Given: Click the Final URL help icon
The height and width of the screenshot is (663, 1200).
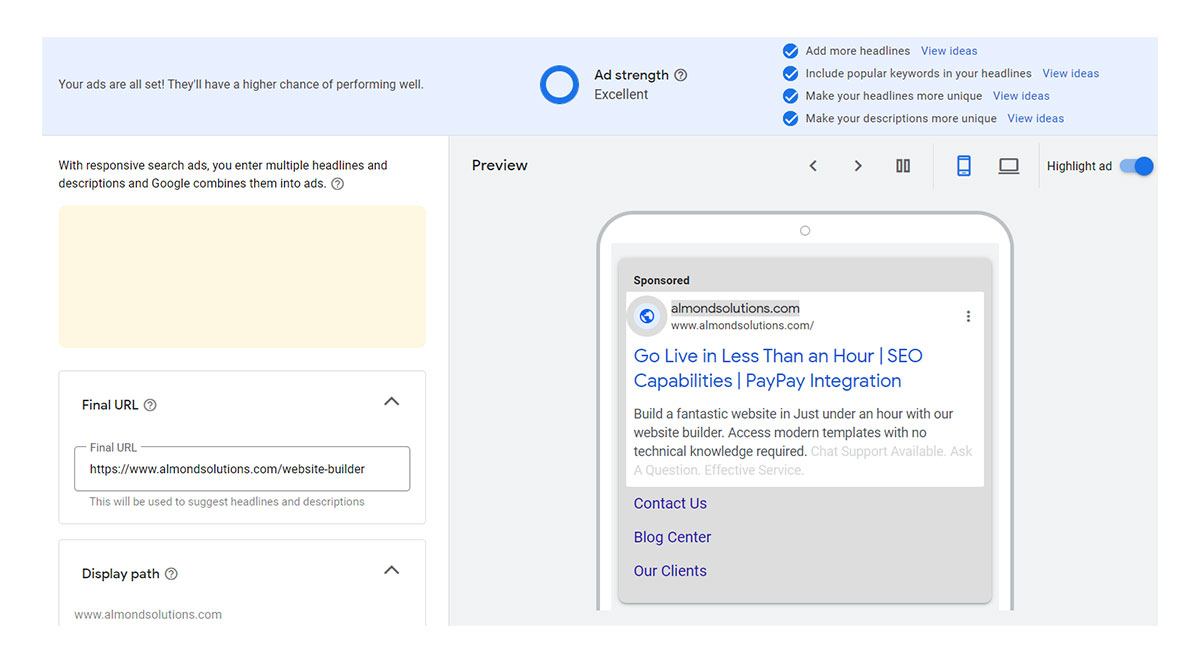Looking at the screenshot, I should click(x=150, y=405).
